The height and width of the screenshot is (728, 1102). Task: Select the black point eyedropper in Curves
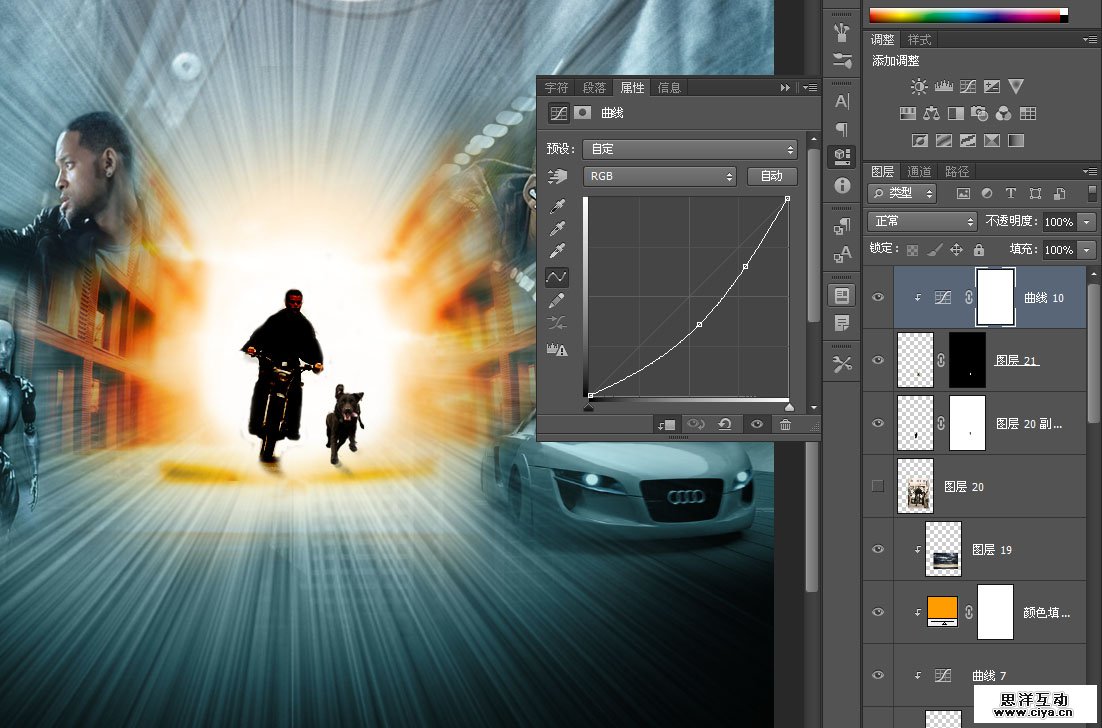(x=558, y=205)
